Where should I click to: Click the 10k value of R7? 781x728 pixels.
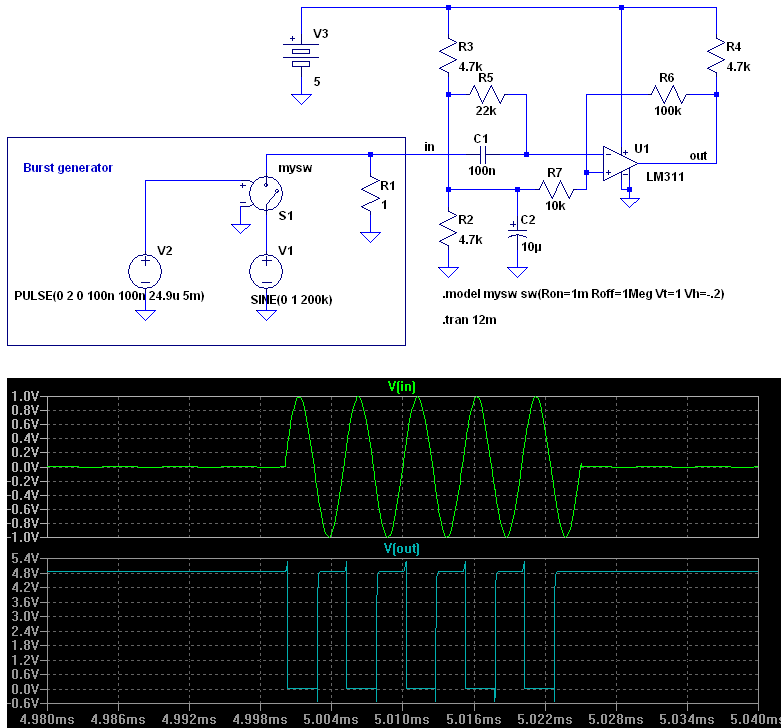coord(555,206)
